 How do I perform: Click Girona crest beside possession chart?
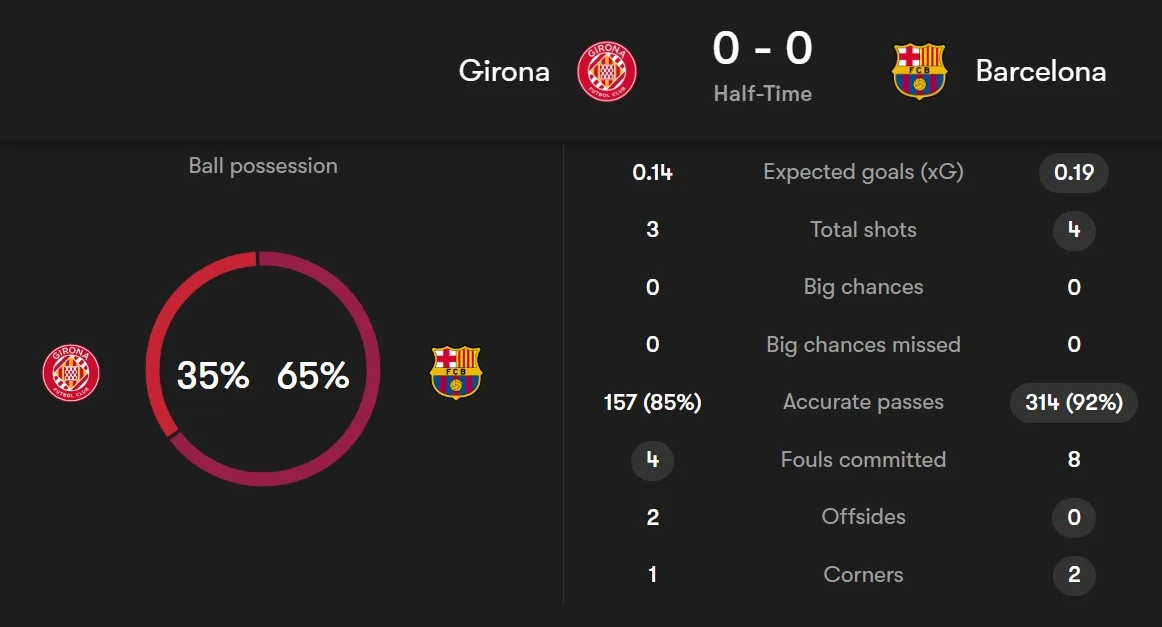(71, 373)
